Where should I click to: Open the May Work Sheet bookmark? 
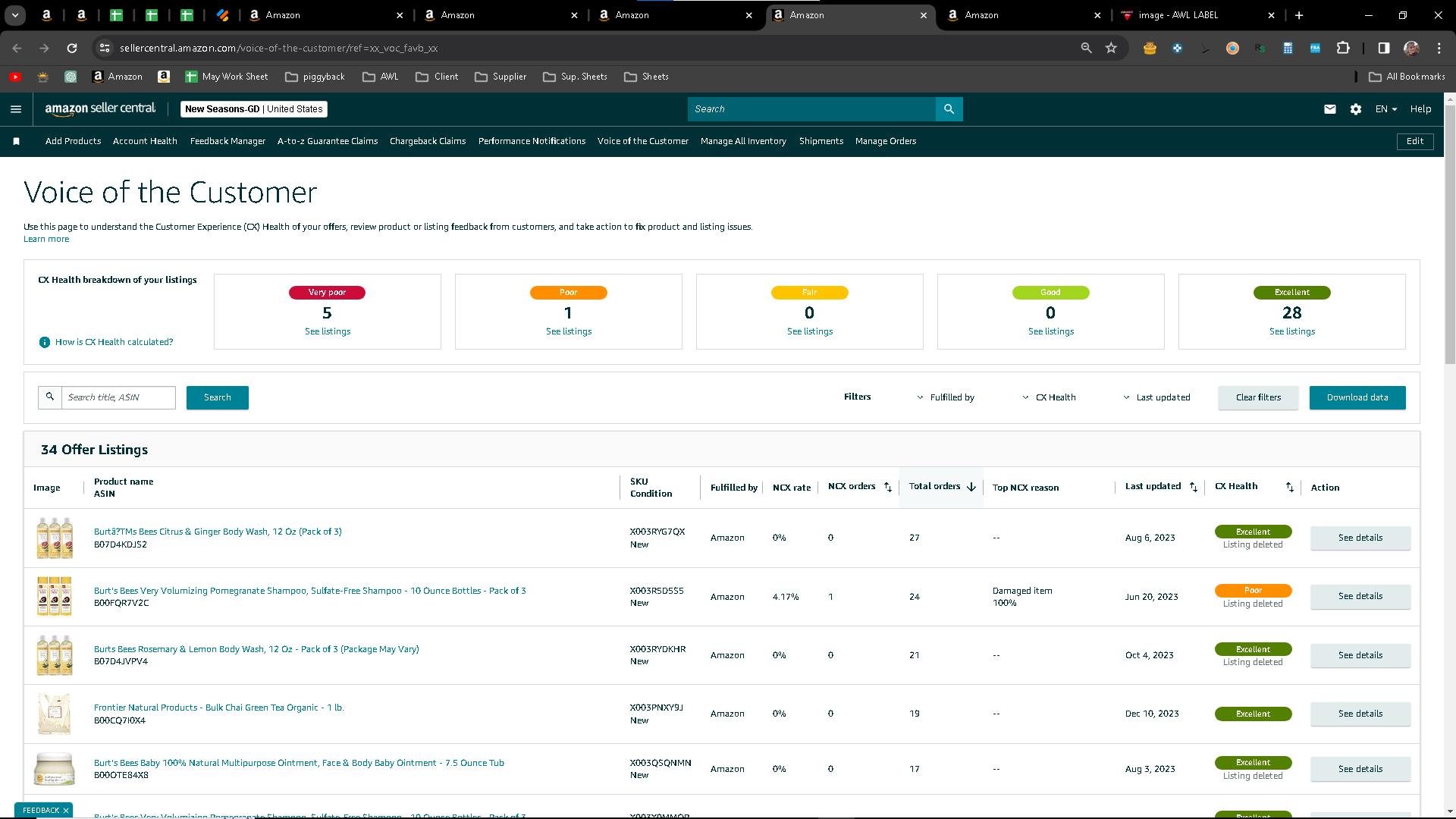(226, 77)
